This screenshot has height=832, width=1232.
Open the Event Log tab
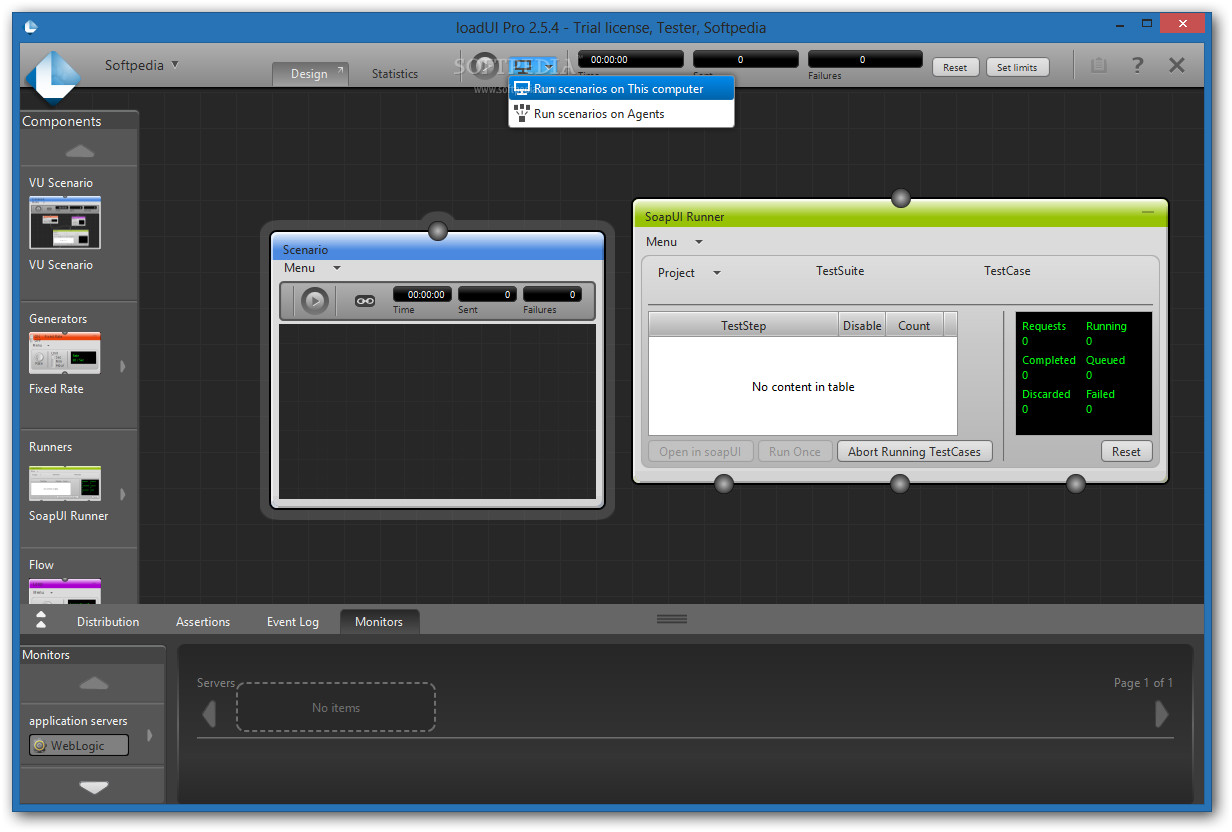pos(293,622)
